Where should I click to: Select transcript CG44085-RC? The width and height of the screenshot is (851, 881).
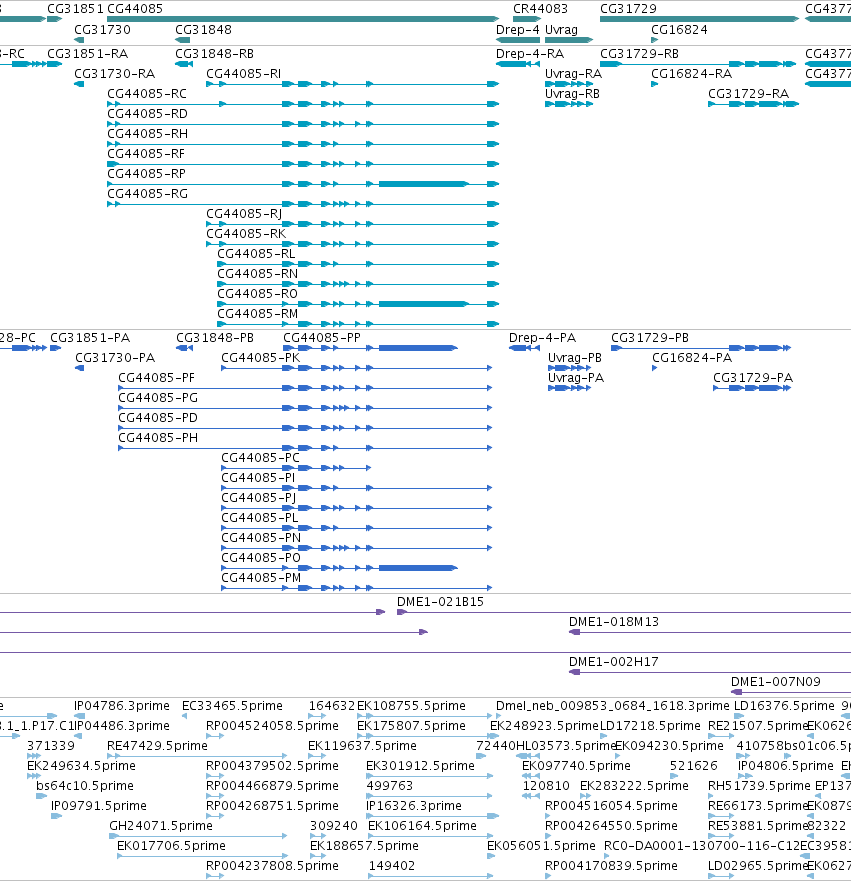click(x=147, y=94)
